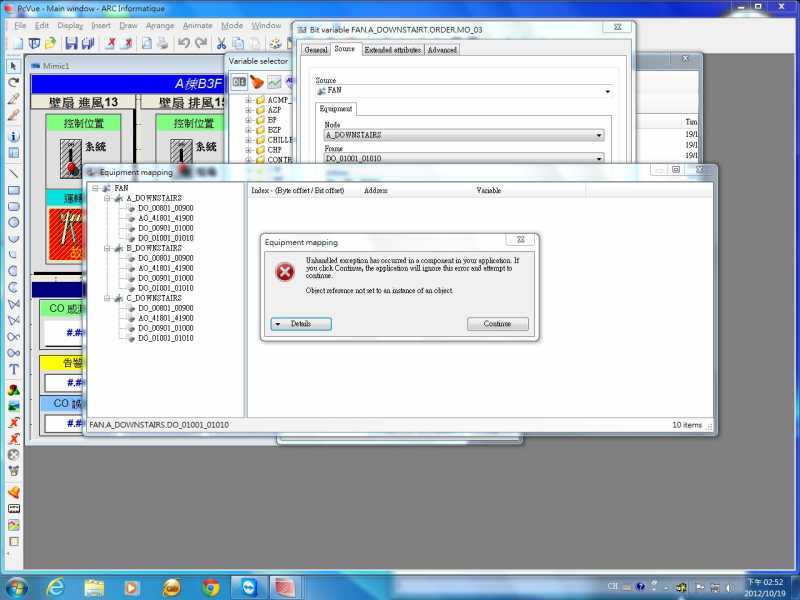
Task: Click the bit variable icon in Variable selector
Action: pos(239,82)
